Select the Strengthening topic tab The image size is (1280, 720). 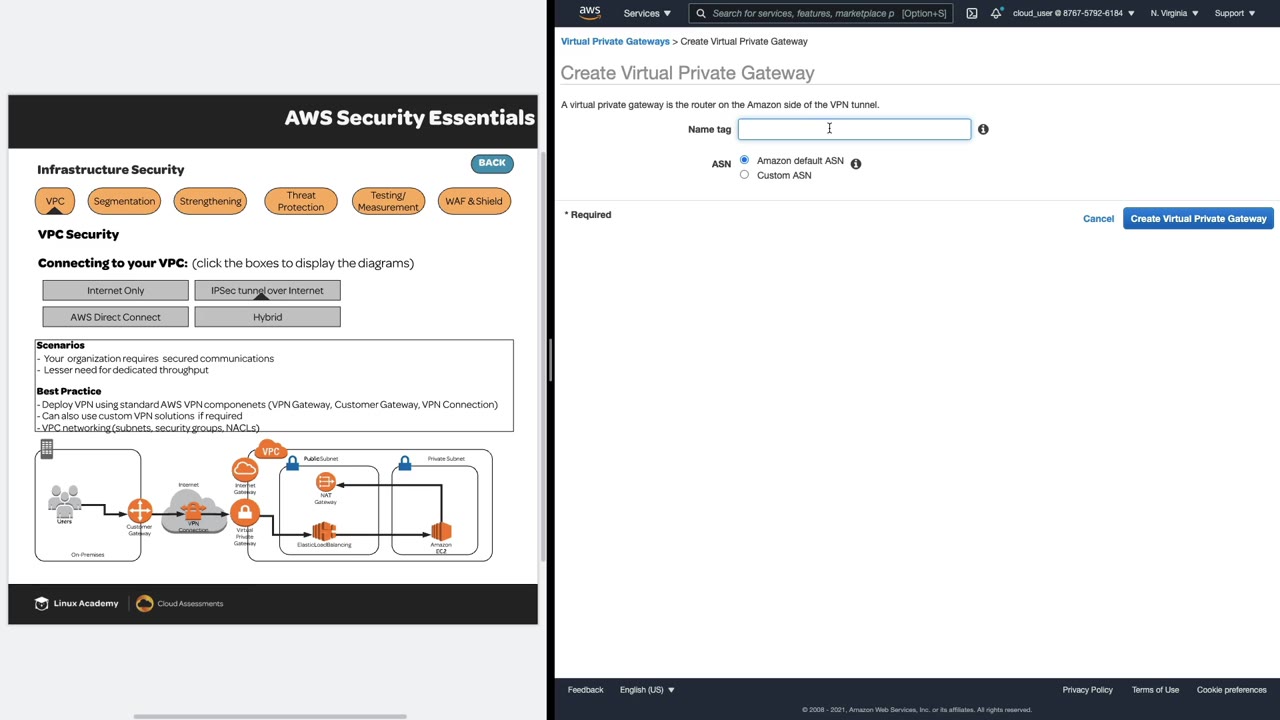(210, 201)
